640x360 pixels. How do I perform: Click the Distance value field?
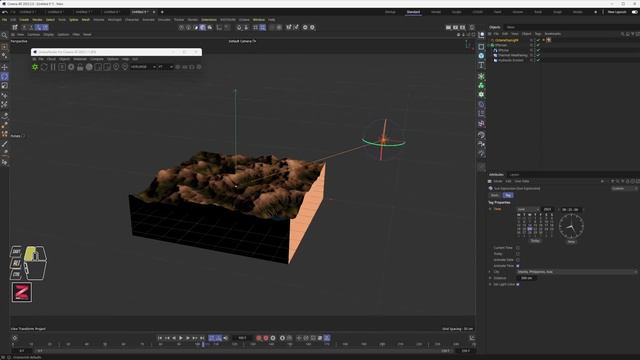[527, 278]
